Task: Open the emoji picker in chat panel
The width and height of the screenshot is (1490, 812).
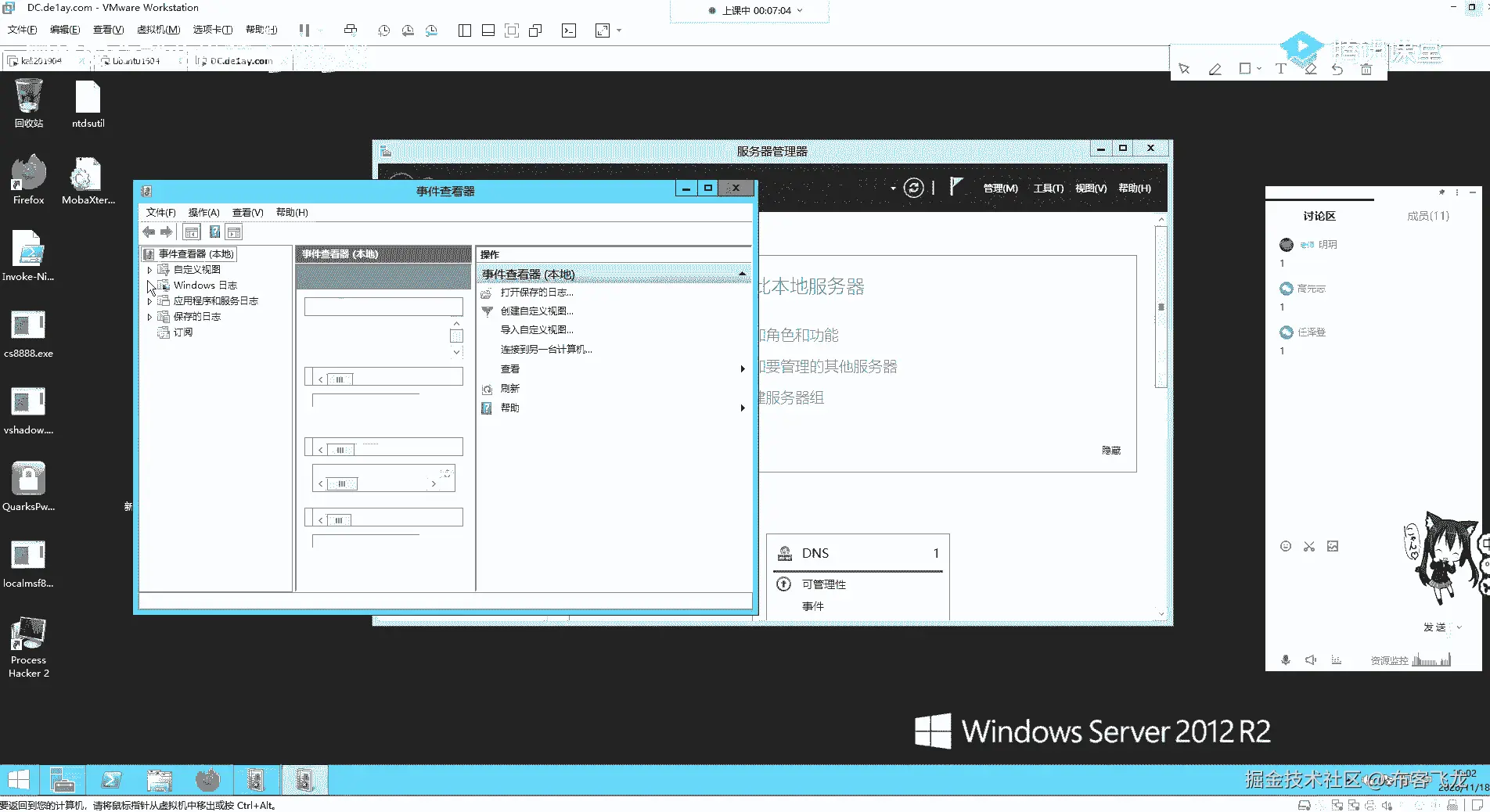Action: (x=1285, y=546)
